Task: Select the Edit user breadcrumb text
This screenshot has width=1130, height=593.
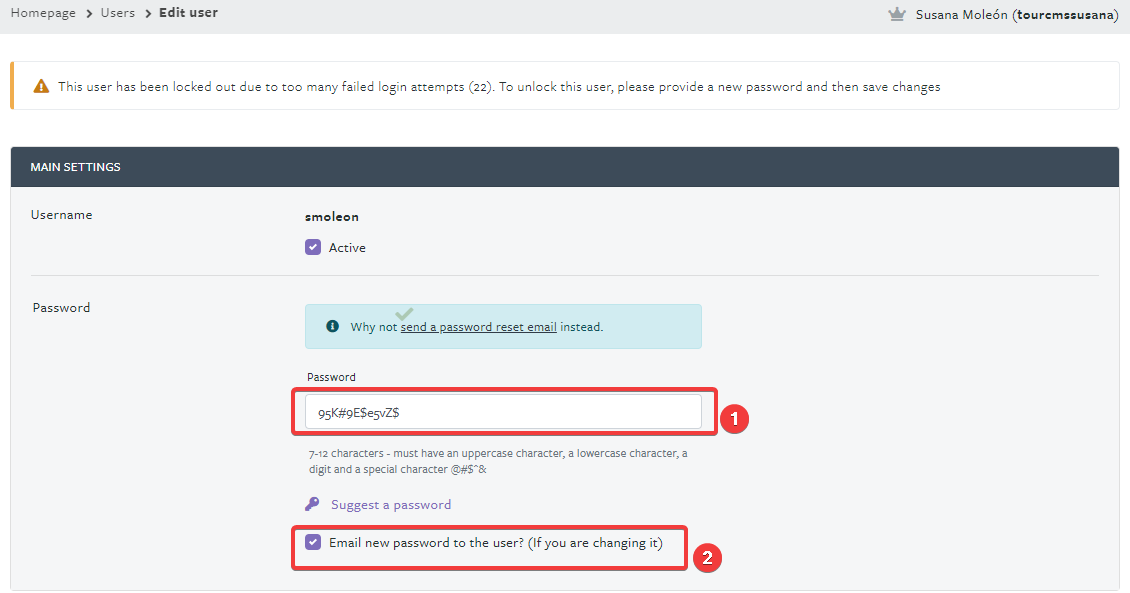Action: click(188, 13)
